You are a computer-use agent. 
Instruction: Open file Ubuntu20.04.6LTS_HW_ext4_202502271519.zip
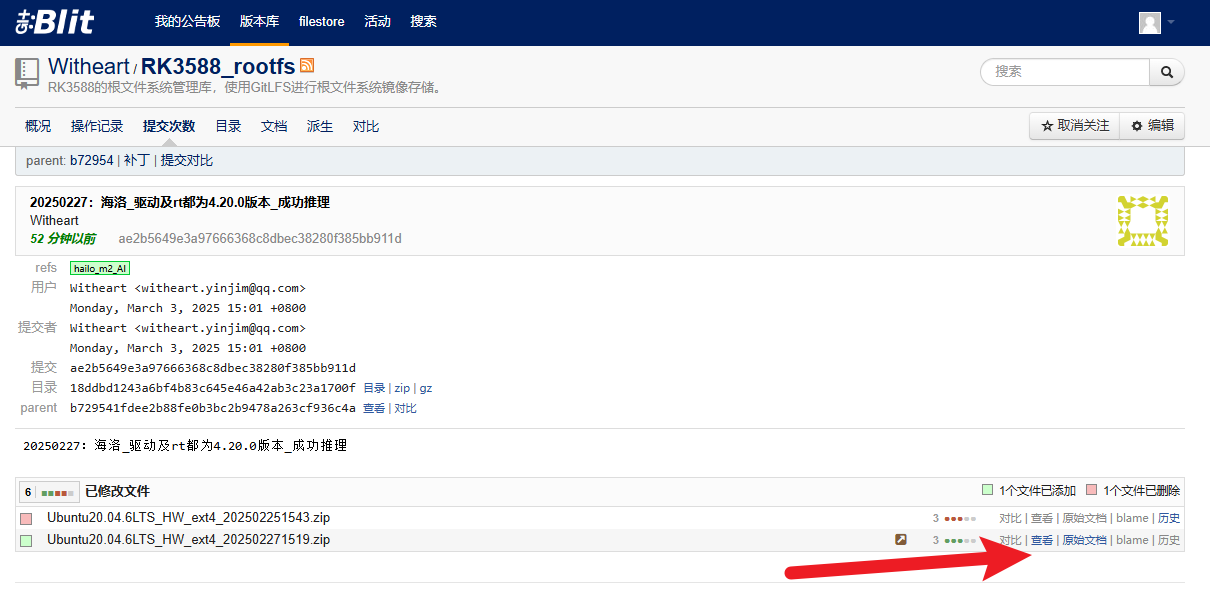pos(188,539)
